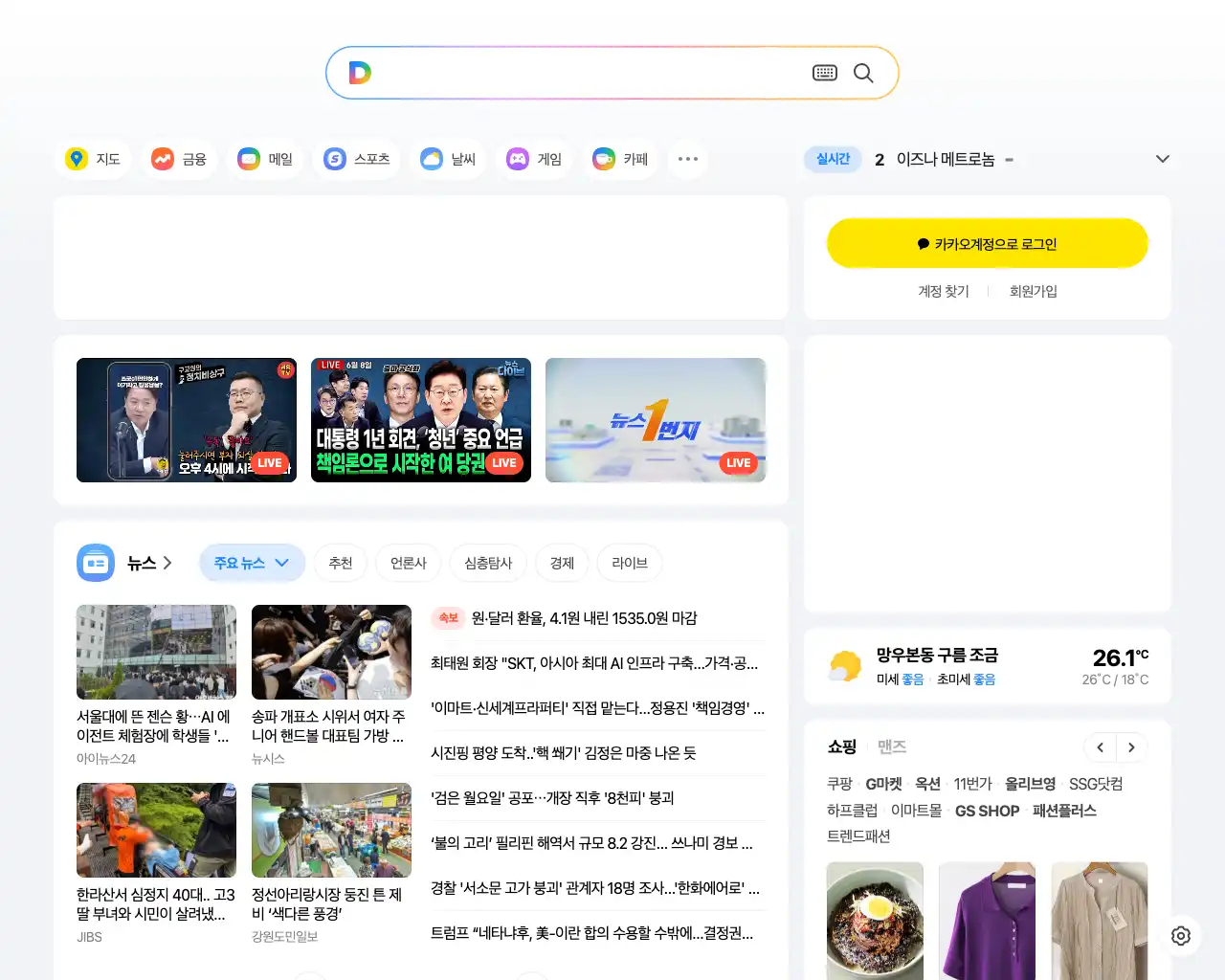Switch to the 맨즈 shopping tab
Viewport: 1225px width, 980px height.
point(892,747)
